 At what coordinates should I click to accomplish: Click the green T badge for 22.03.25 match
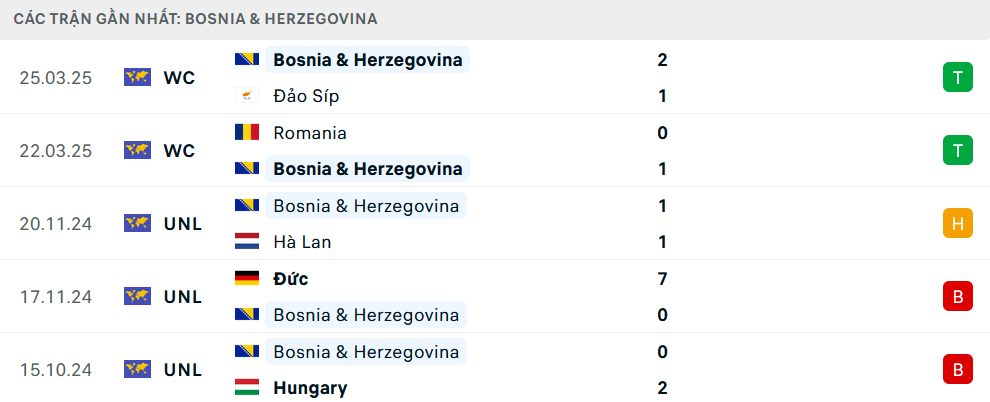pyautogui.click(x=958, y=151)
